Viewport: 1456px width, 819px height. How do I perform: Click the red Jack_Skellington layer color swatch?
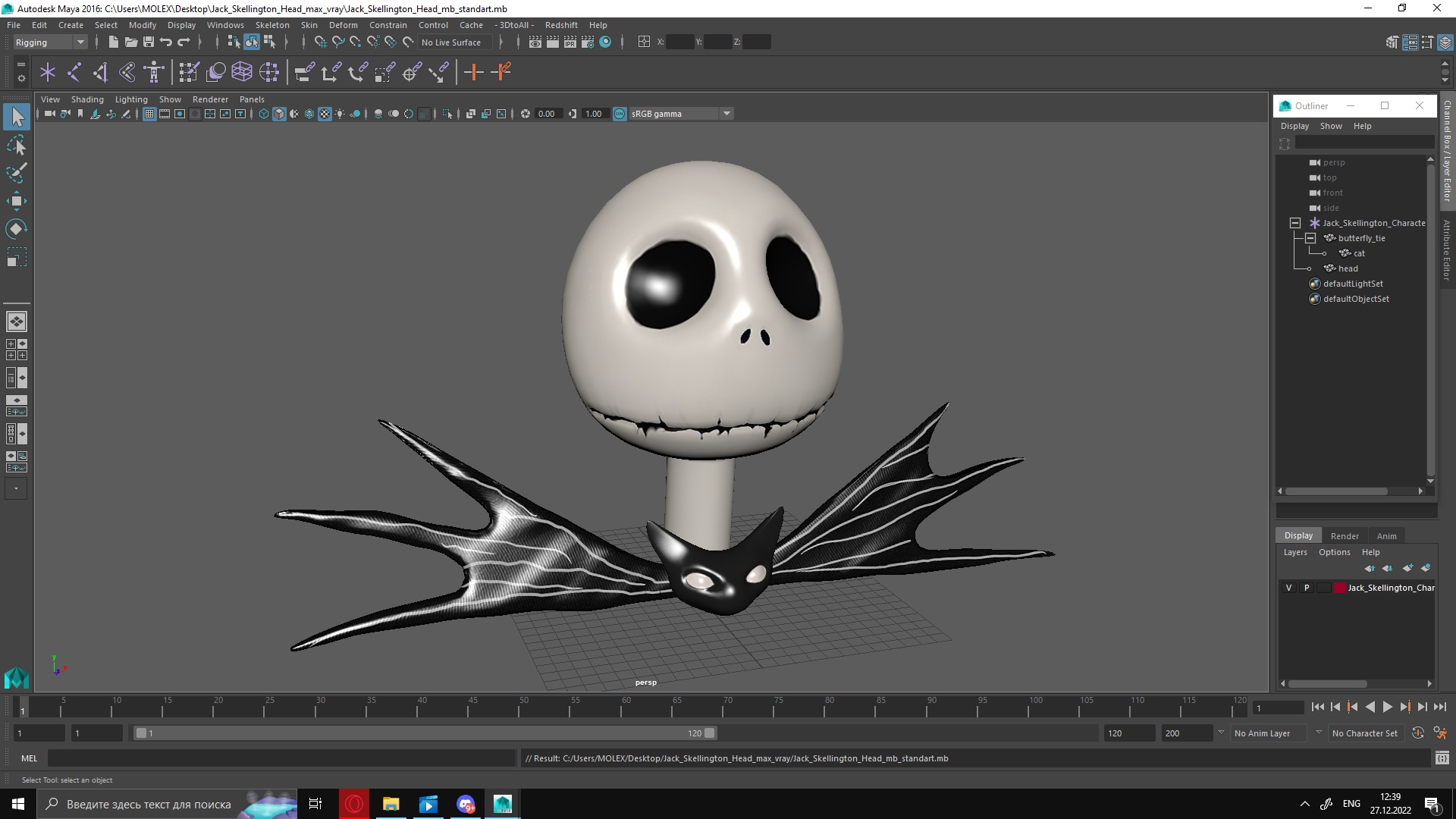coord(1340,588)
